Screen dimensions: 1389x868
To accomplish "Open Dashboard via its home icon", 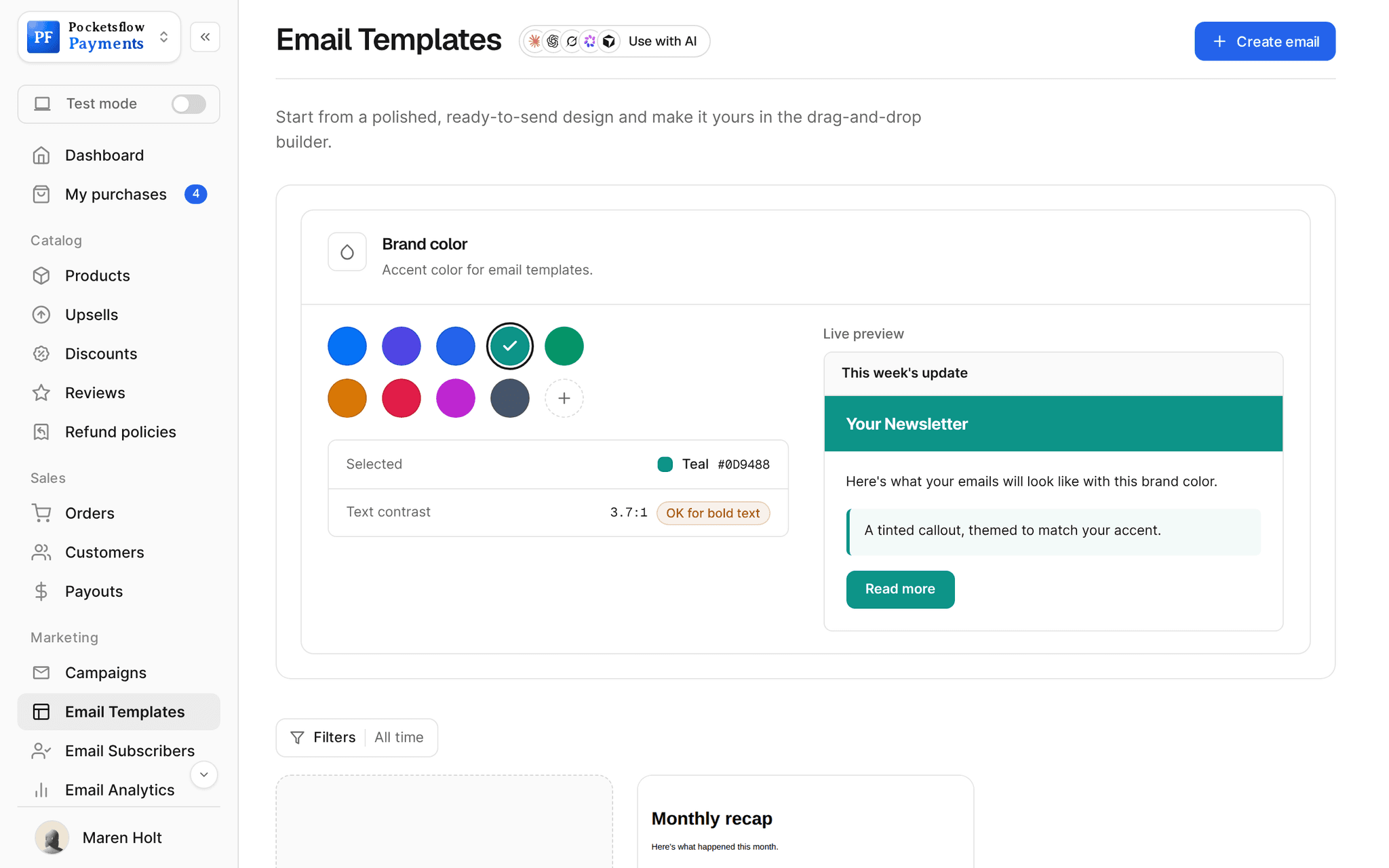I will click(x=41, y=155).
